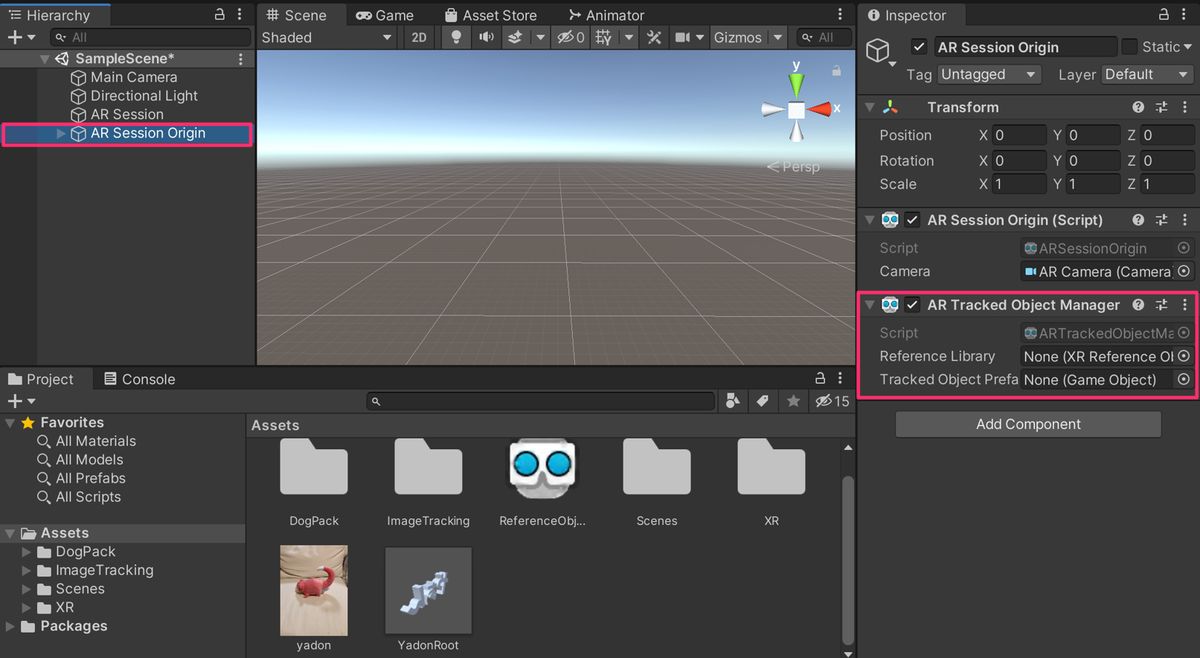Expand AR Session Origin in Hierarchy
This screenshot has height=658, width=1200.
coord(61,133)
